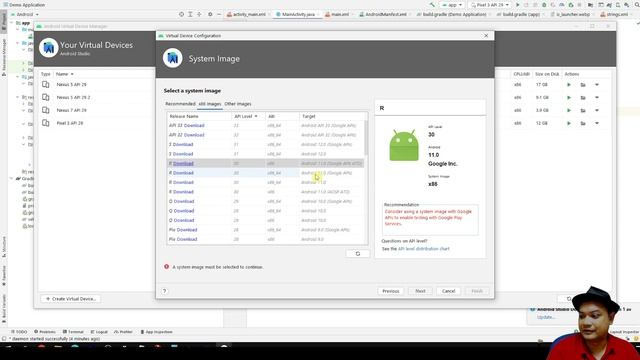Open the Logcat tool window
This screenshot has height=360, width=640.
(99, 332)
